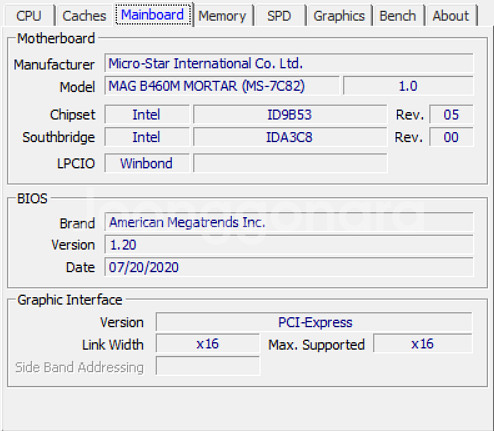Click the Link Width value x16
The height and width of the screenshot is (431, 494).
207,344
